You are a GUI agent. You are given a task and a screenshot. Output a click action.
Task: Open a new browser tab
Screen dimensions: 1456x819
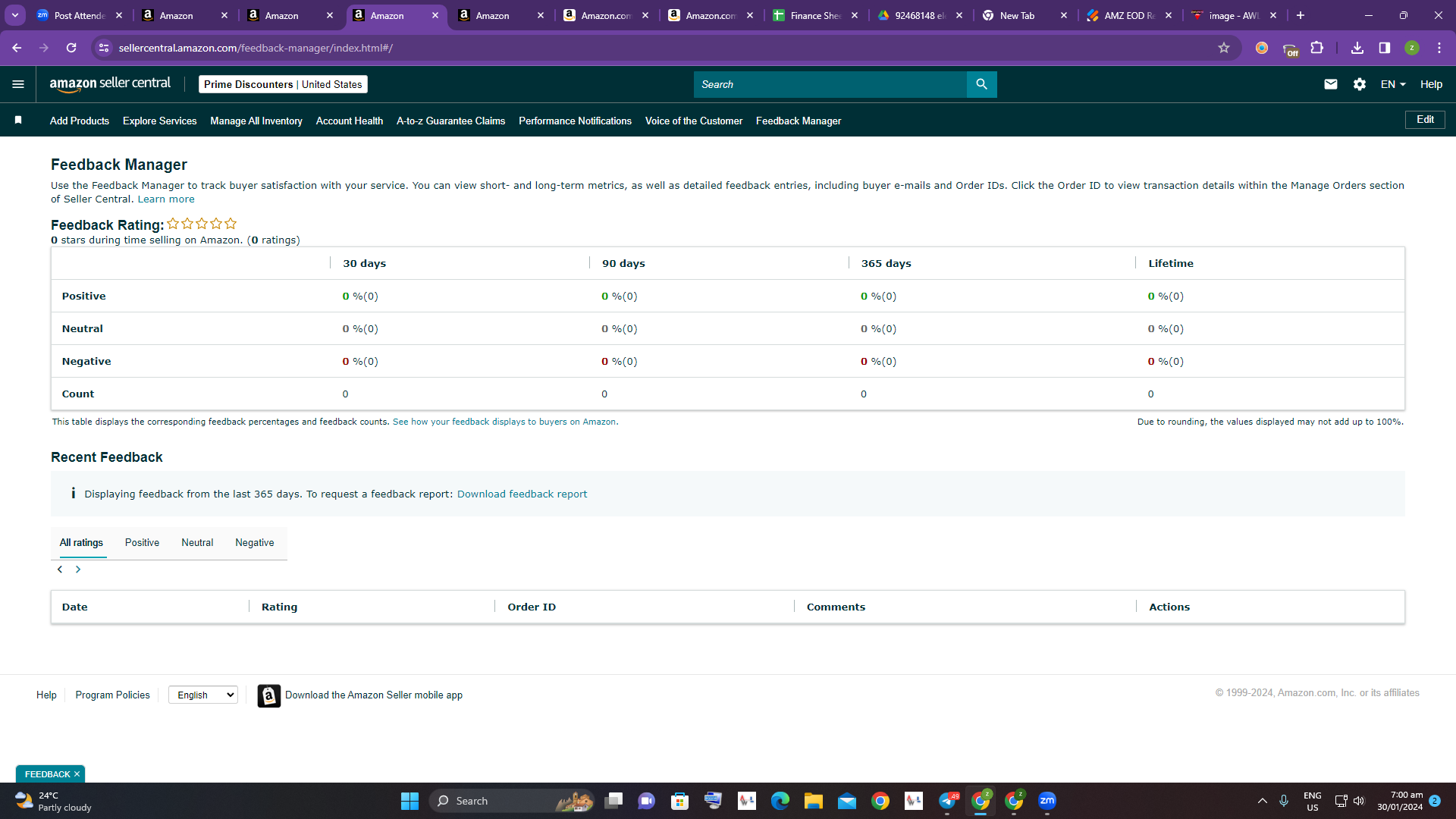1301,15
